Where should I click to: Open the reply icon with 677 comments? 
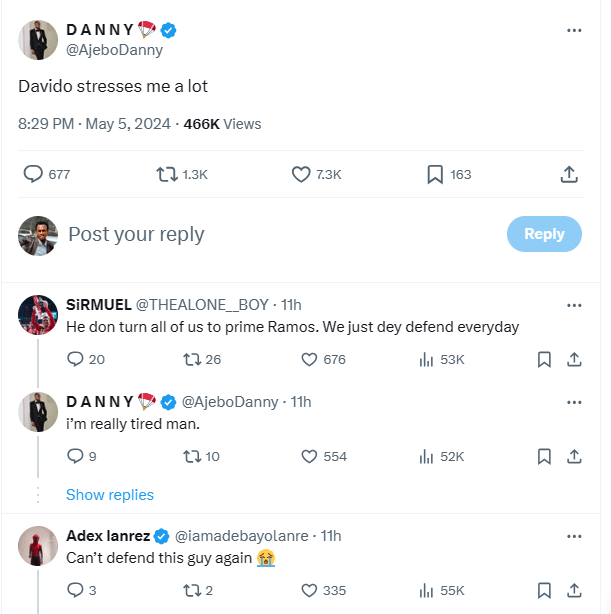34,174
